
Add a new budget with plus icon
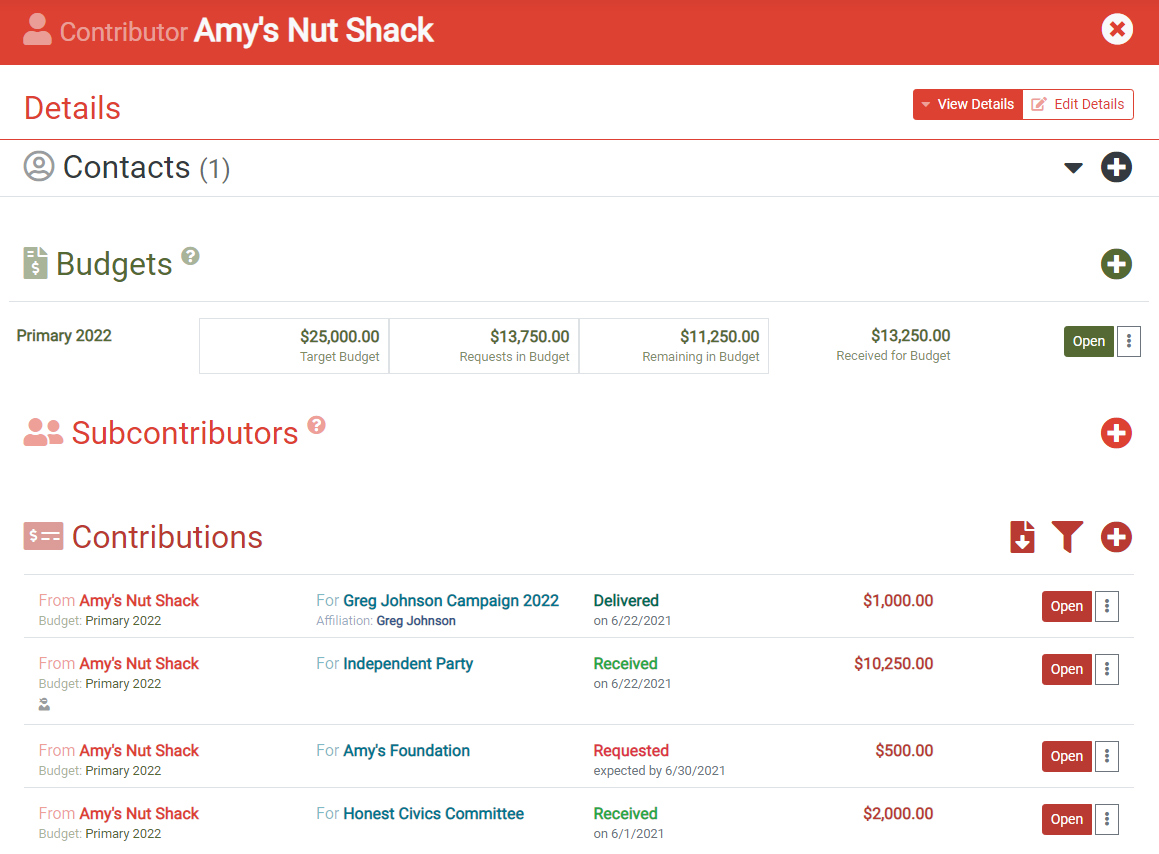pyautogui.click(x=1116, y=264)
